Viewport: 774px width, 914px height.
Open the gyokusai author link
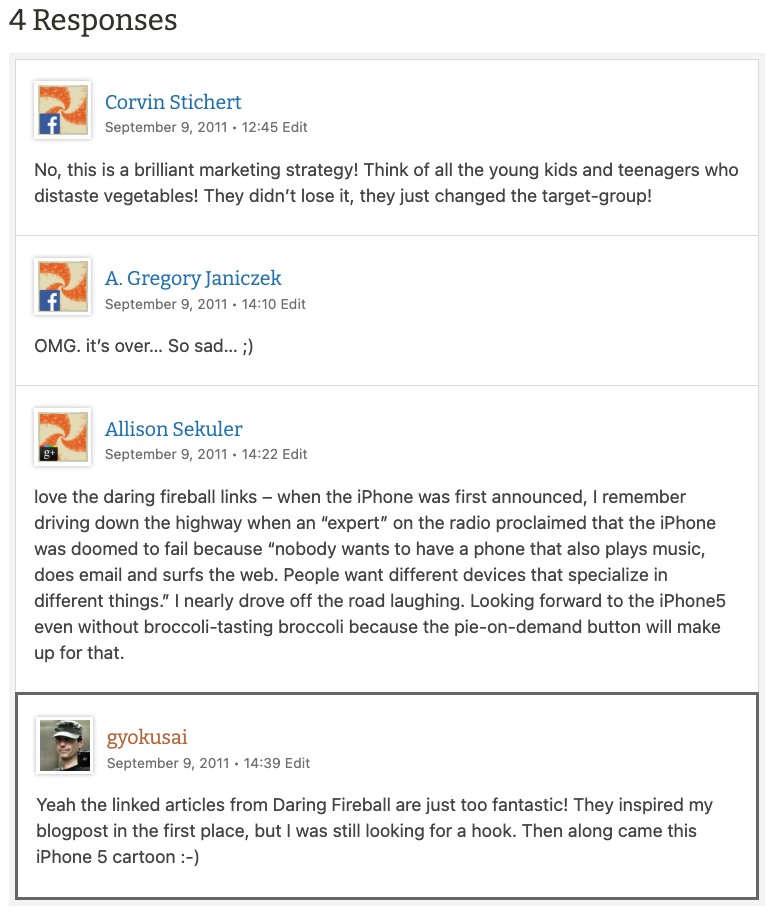tap(147, 737)
